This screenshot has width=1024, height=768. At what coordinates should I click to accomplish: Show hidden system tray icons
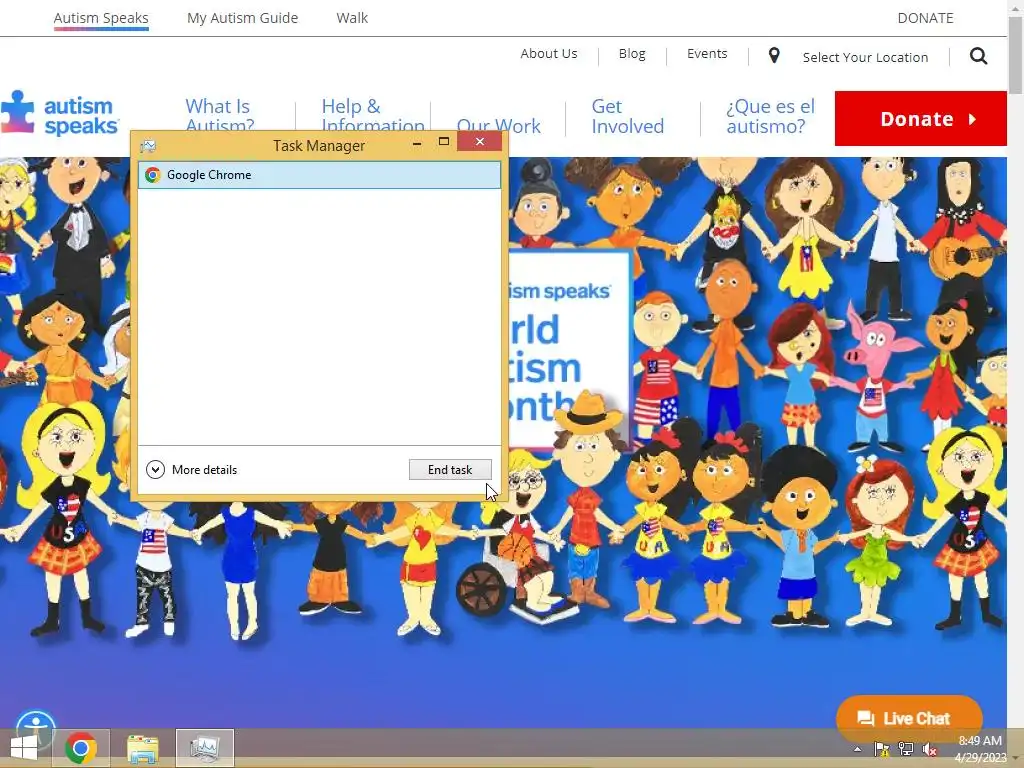[x=857, y=749]
